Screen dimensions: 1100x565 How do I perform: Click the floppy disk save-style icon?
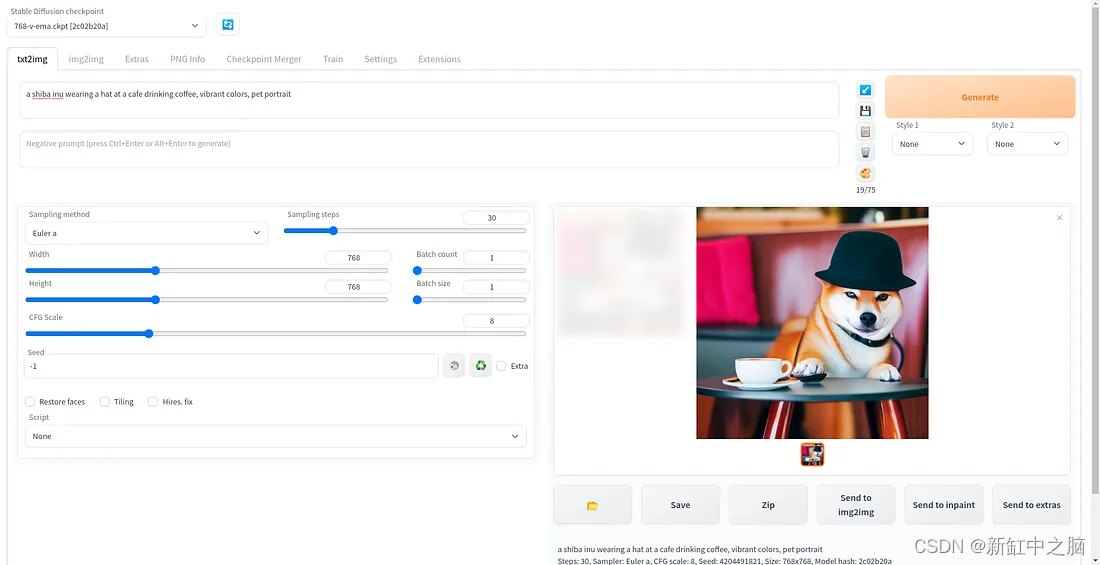[865, 111]
